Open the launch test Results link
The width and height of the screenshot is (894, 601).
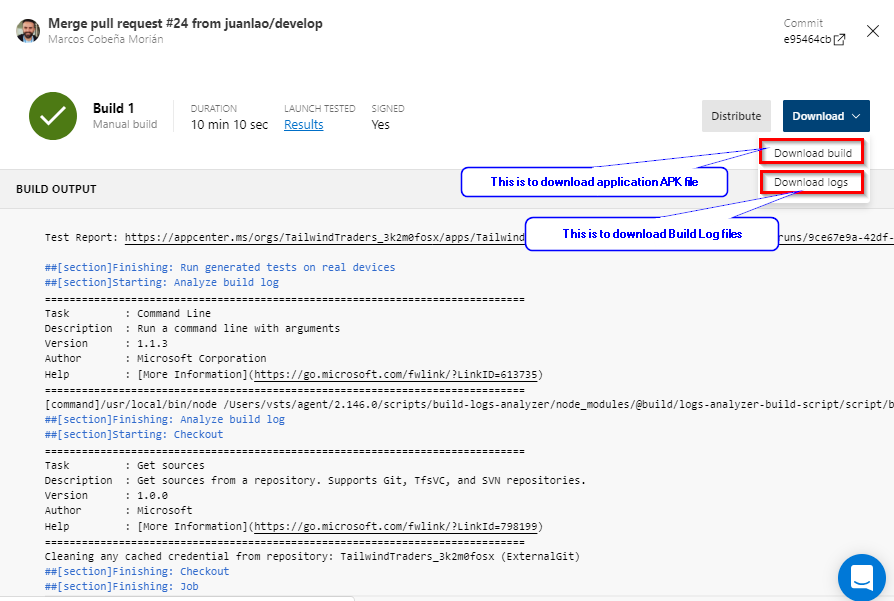click(x=303, y=124)
